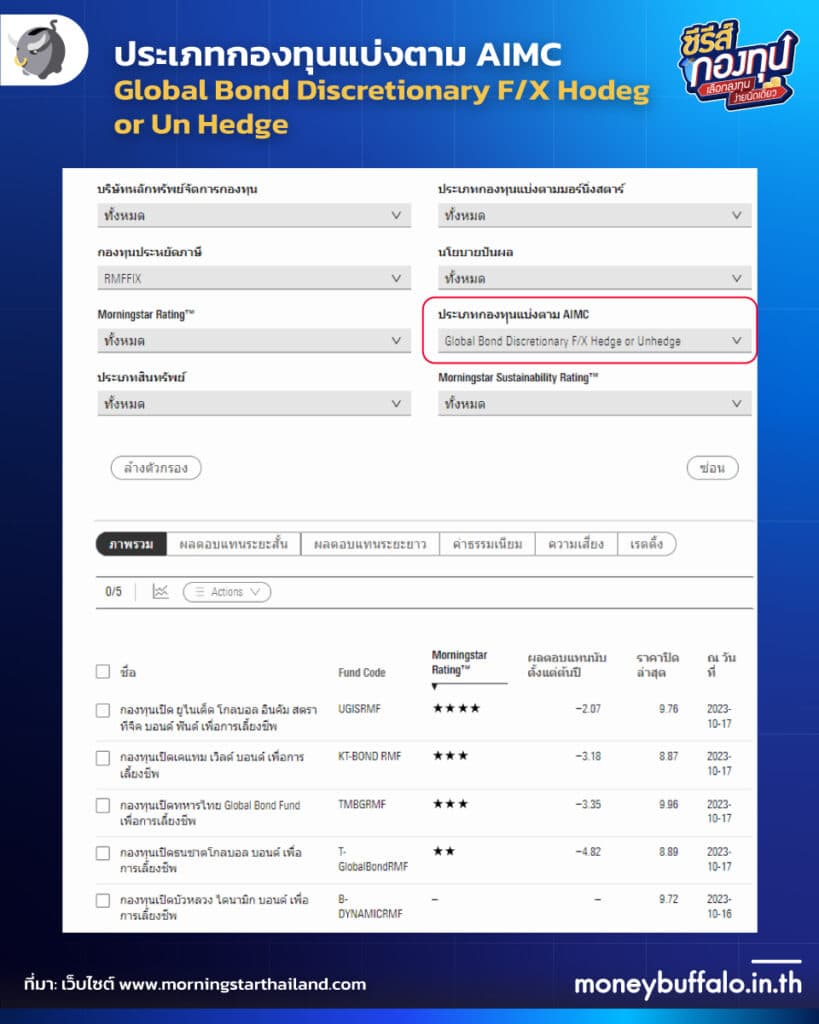
Task: Tick the checkbox for the TMBGRMF fund
Action: point(103,805)
